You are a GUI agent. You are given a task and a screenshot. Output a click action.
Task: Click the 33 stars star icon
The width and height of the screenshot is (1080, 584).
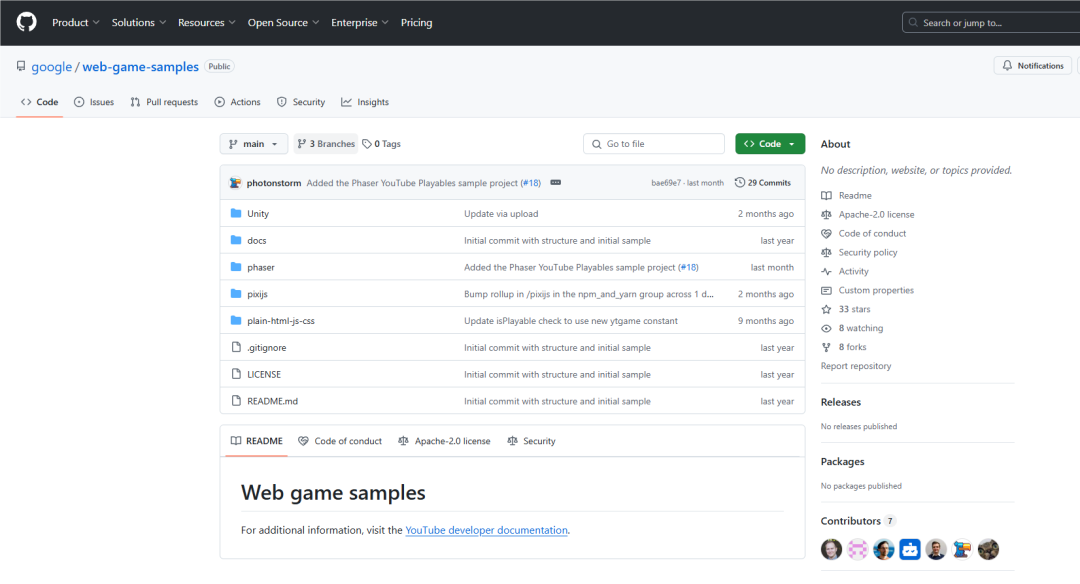tap(827, 309)
